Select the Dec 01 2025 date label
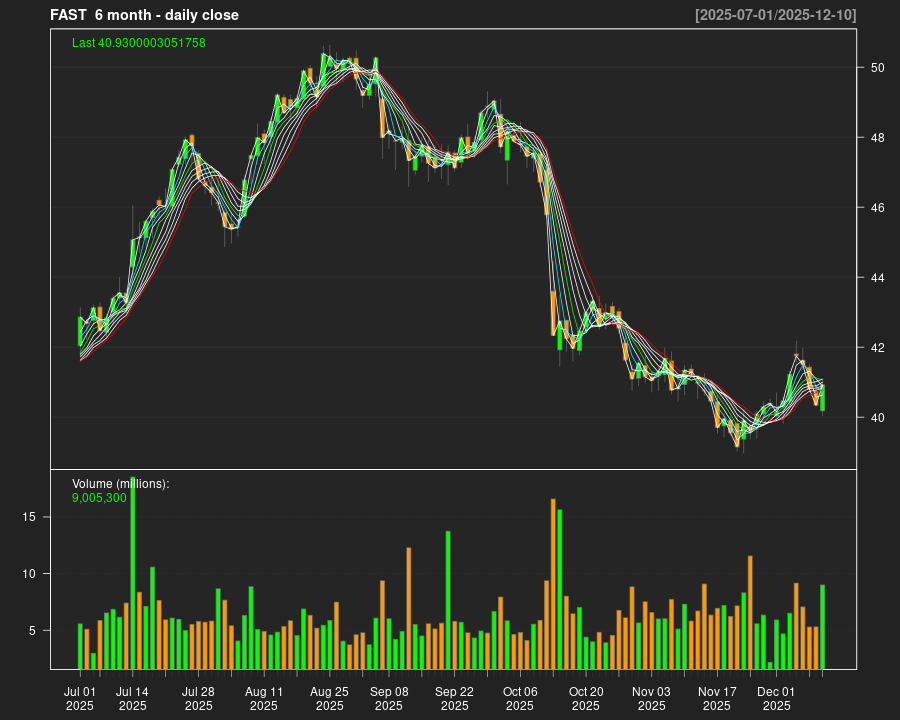The width and height of the screenshot is (900, 720). [775, 698]
